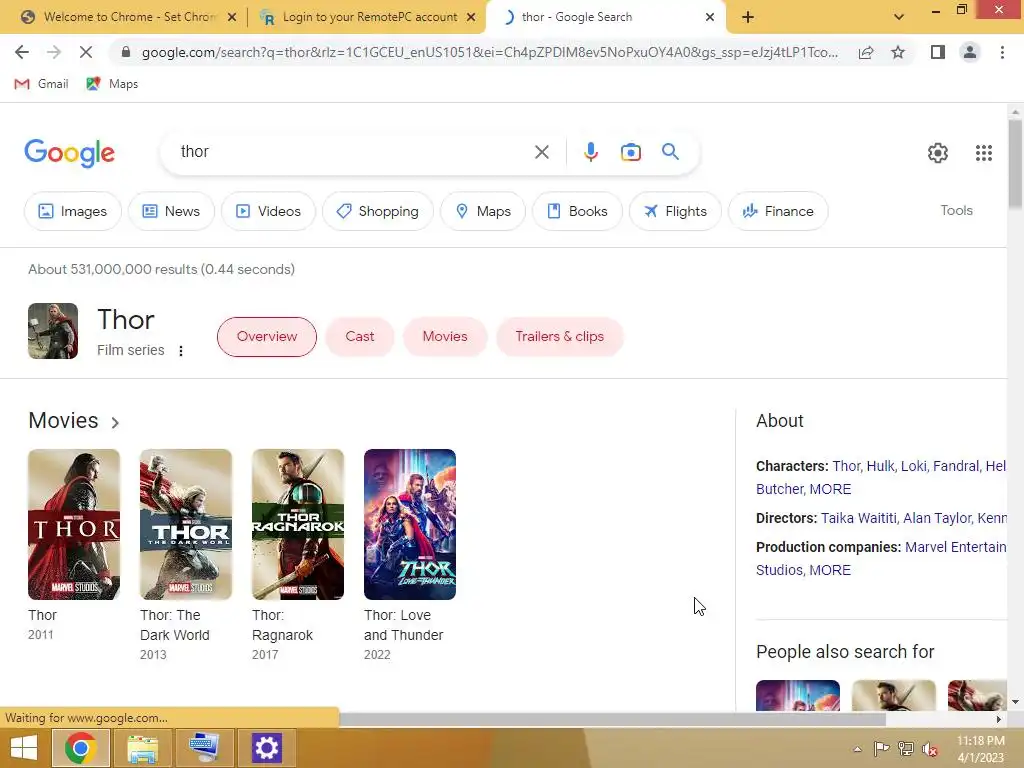Stop page loading with X button
Viewport: 1024px width, 768px height.
[86, 52]
